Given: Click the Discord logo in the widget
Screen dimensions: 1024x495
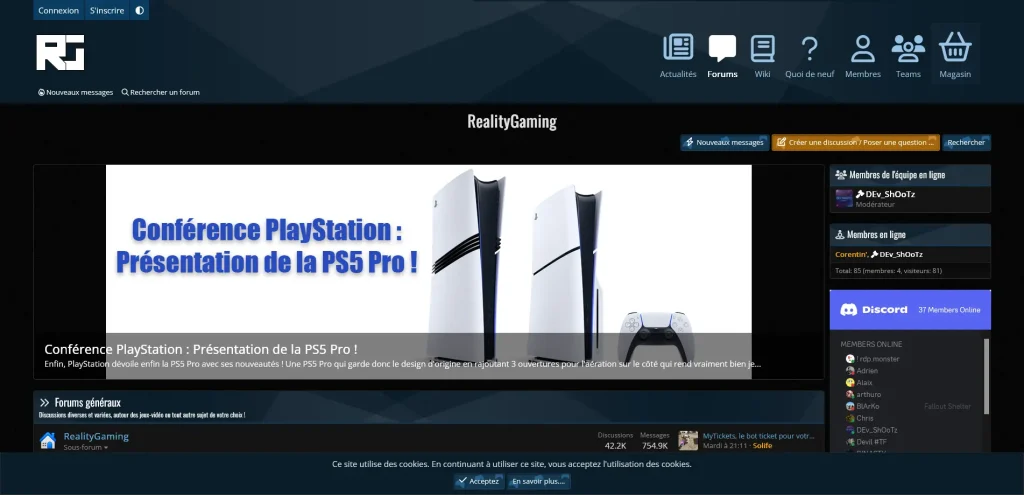Looking at the screenshot, I should pyautogui.click(x=874, y=310).
